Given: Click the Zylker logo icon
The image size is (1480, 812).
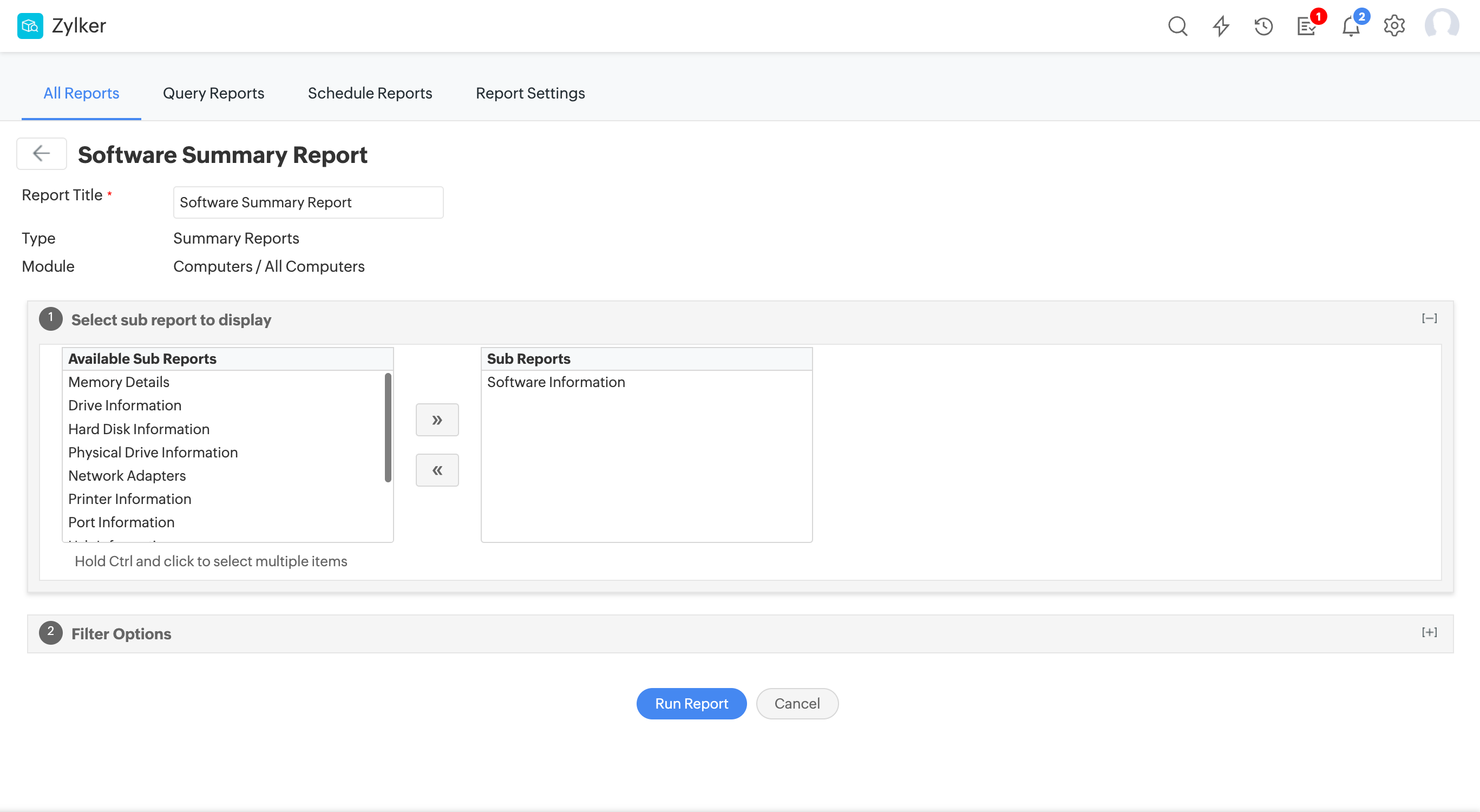Looking at the screenshot, I should pyautogui.click(x=30, y=26).
